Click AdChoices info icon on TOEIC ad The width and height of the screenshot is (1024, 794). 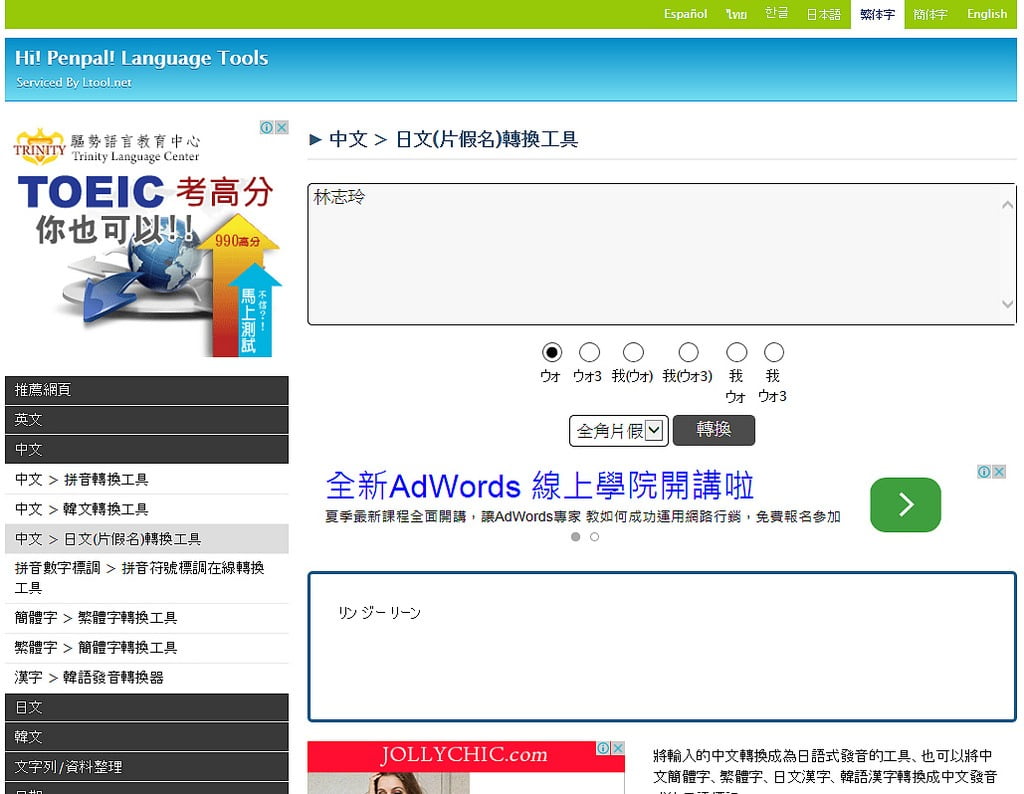tap(267, 128)
